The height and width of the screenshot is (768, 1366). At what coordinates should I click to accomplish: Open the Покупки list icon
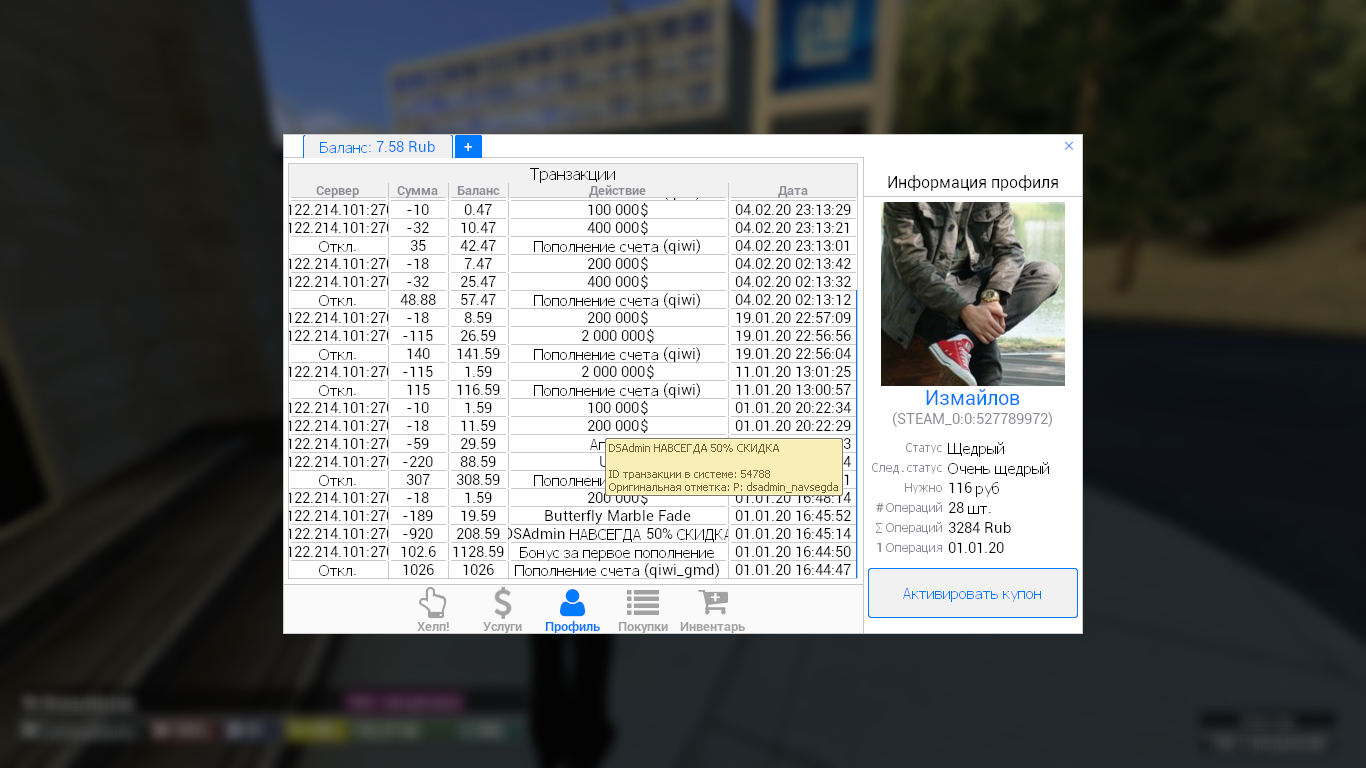click(x=642, y=603)
